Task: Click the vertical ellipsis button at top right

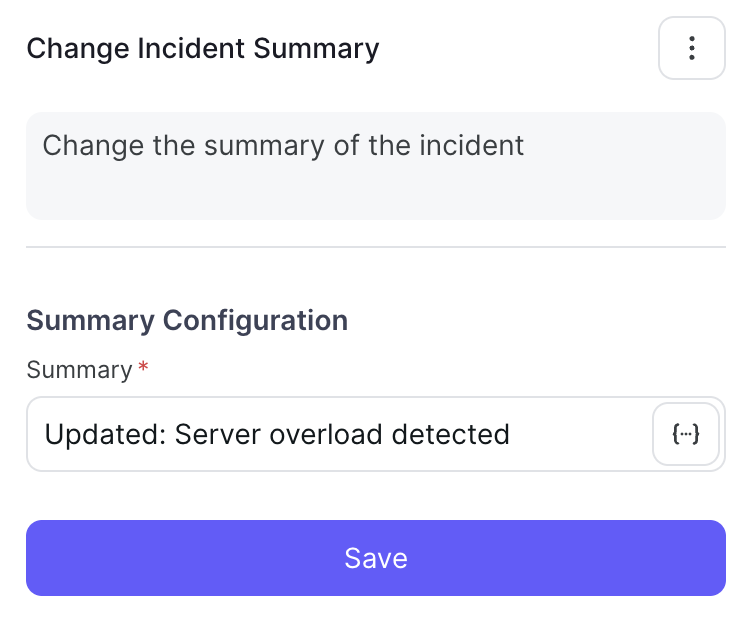Action: (691, 48)
